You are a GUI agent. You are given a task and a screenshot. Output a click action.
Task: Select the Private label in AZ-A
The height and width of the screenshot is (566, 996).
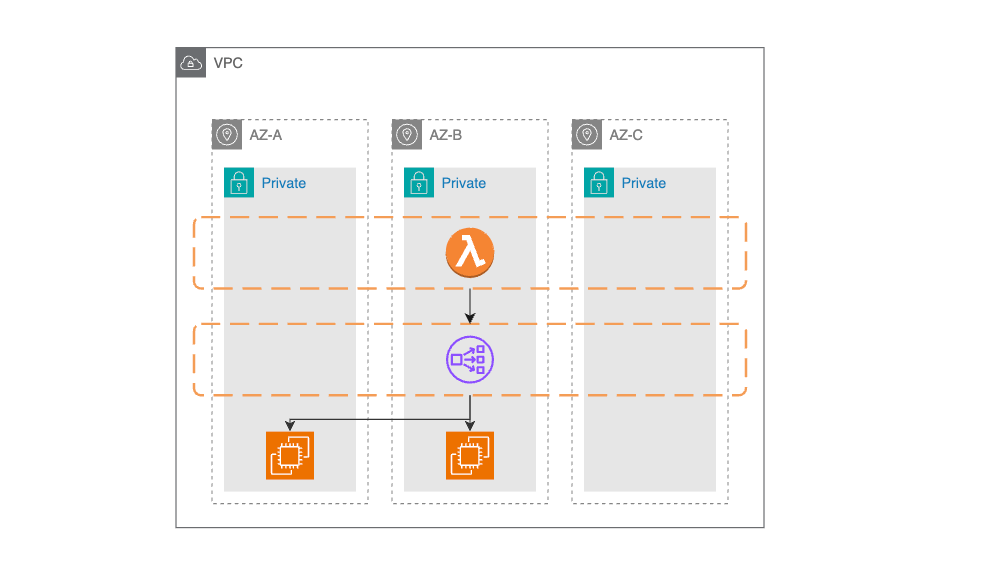[x=284, y=183]
